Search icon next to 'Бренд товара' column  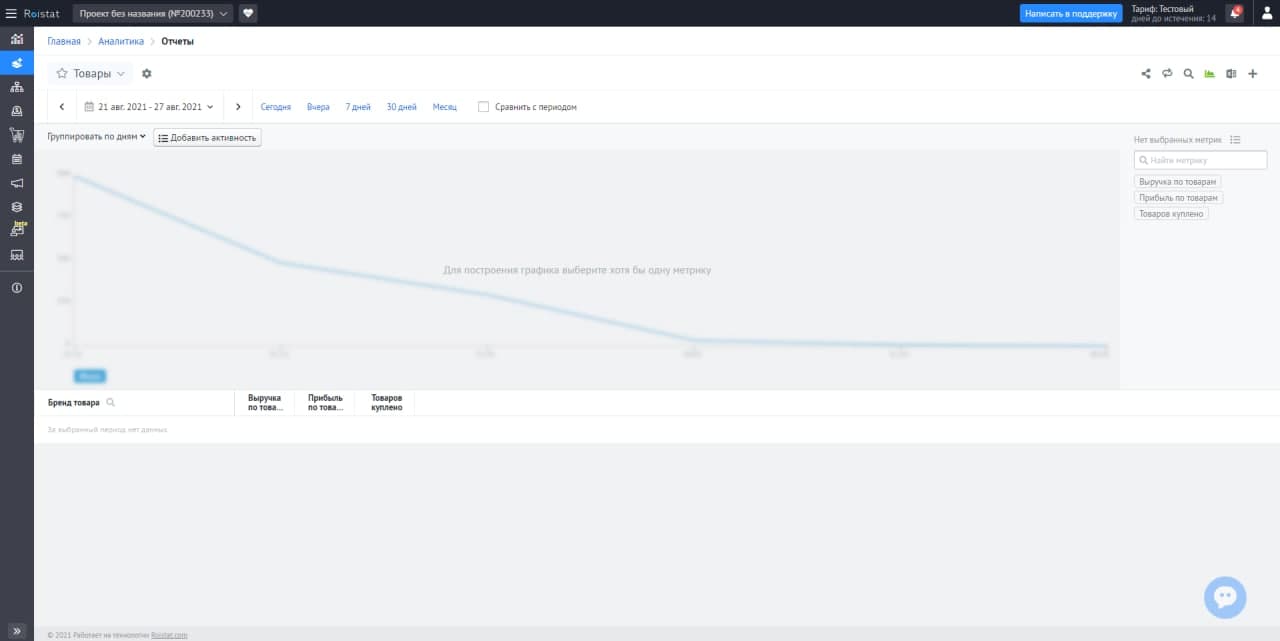click(x=110, y=402)
